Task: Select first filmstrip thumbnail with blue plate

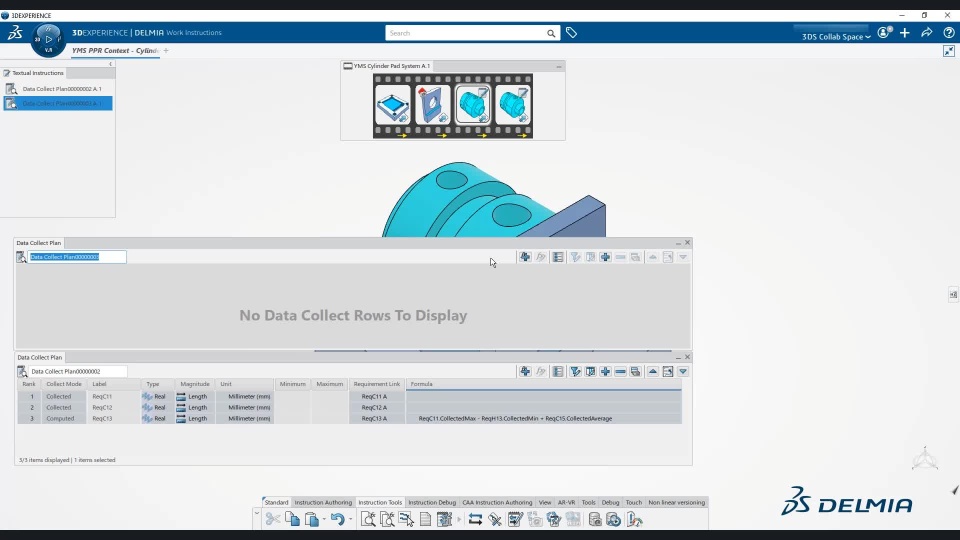Action: (x=392, y=105)
